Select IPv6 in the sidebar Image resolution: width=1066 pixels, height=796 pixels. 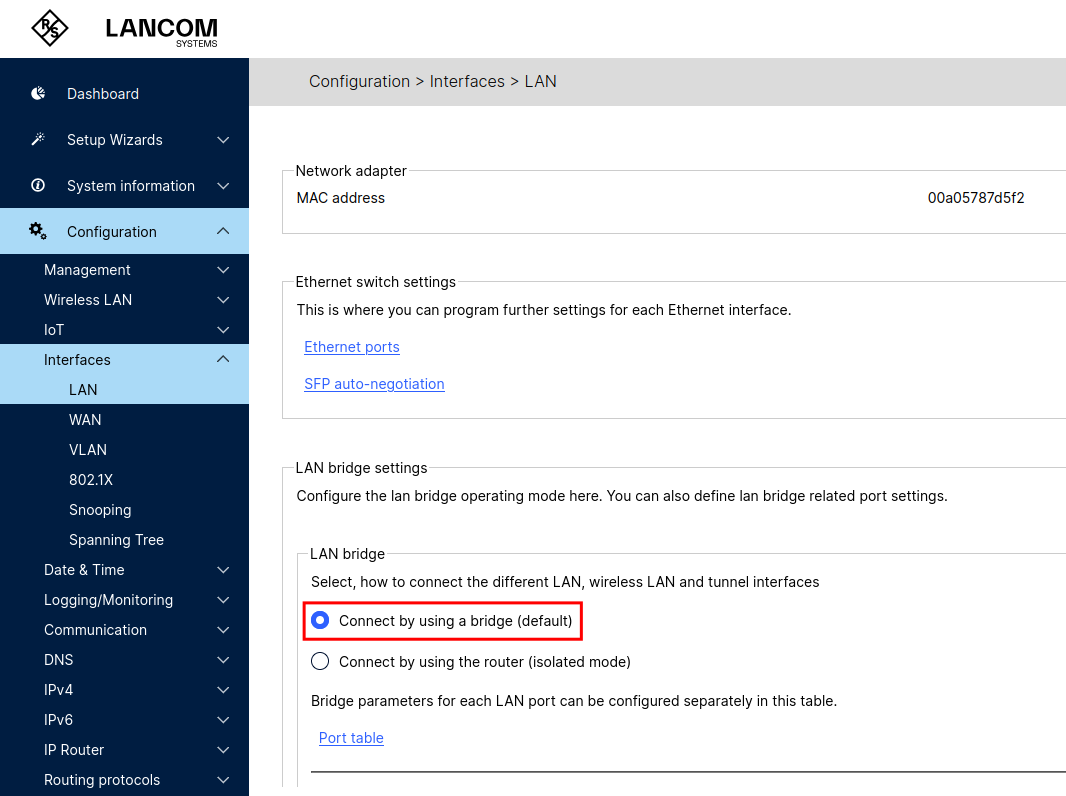click(x=58, y=720)
